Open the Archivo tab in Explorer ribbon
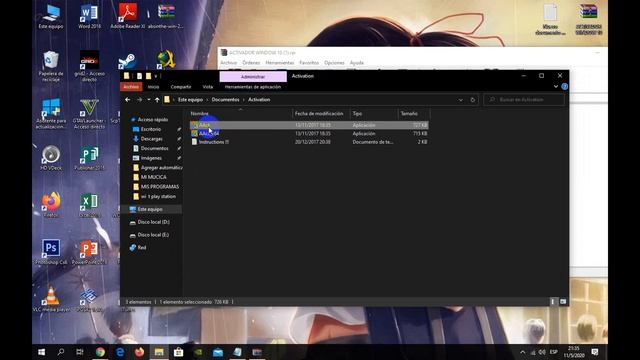 click(x=131, y=87)
